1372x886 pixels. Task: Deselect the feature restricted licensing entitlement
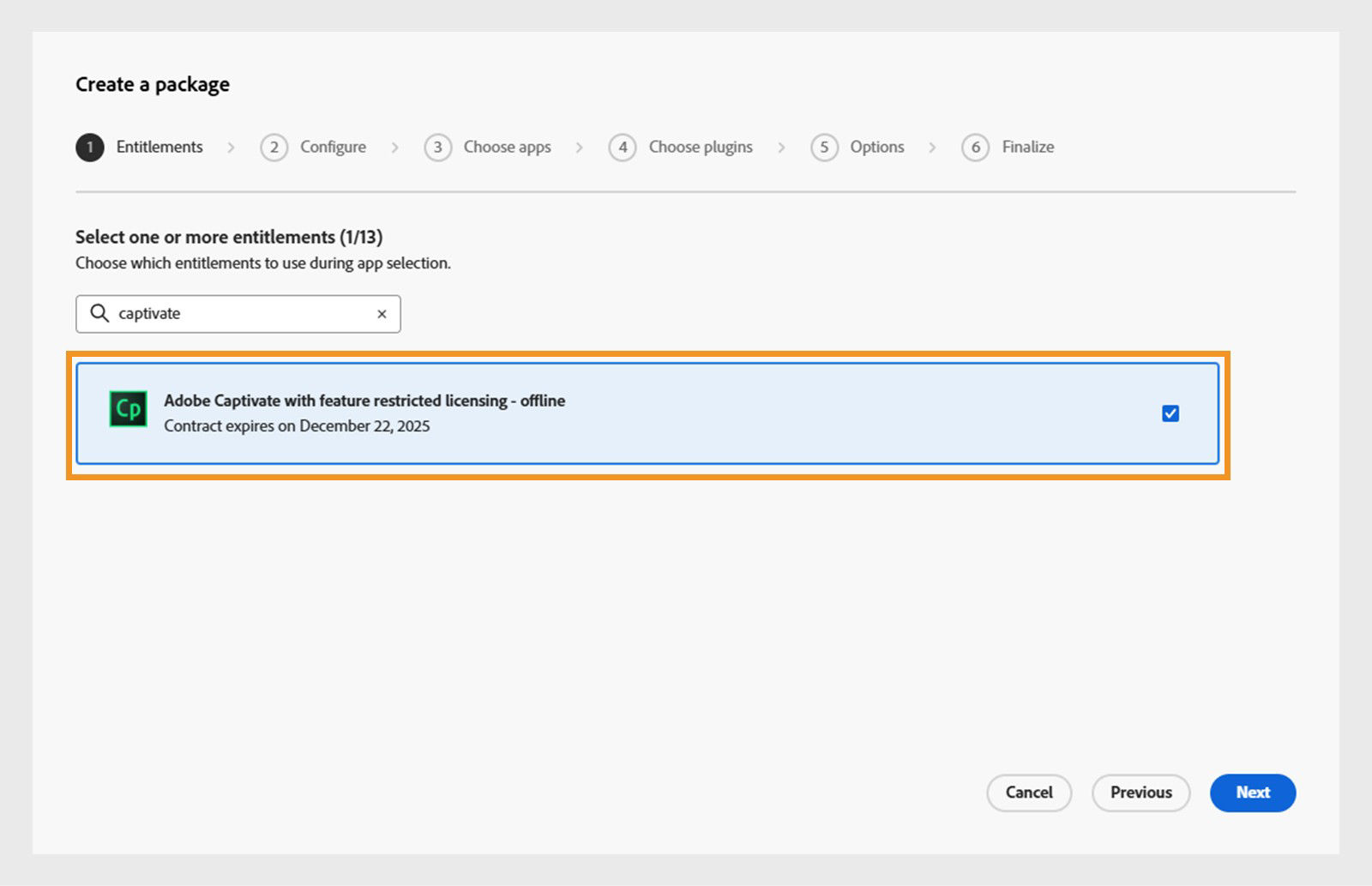point(1170,413)
